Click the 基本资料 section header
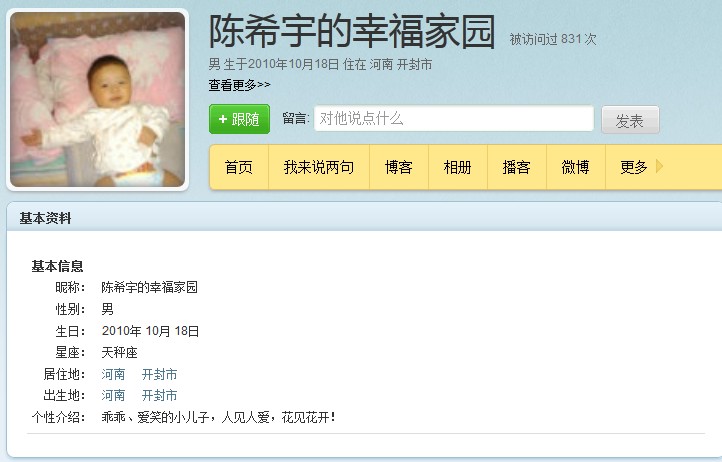Image resolution: width=722 pixels, height=462 pixels. pyautogui.click(x=46, y=218)
